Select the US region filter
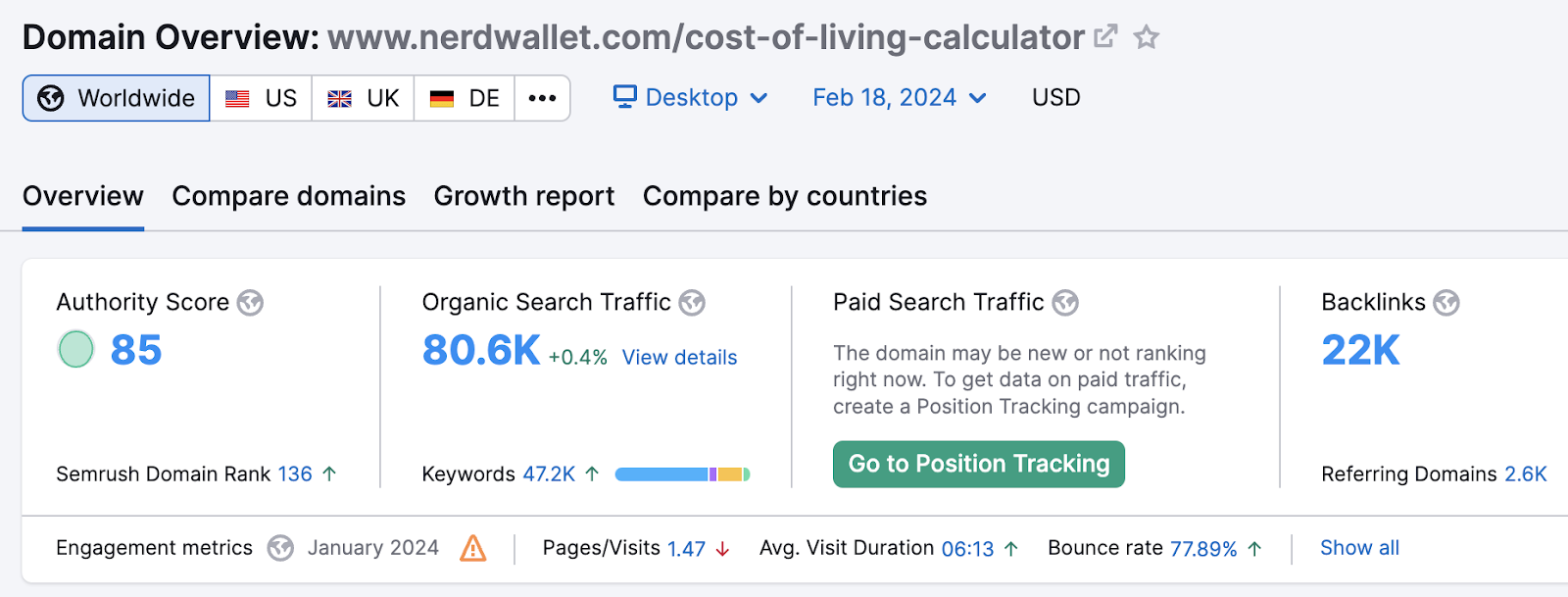 262,97
